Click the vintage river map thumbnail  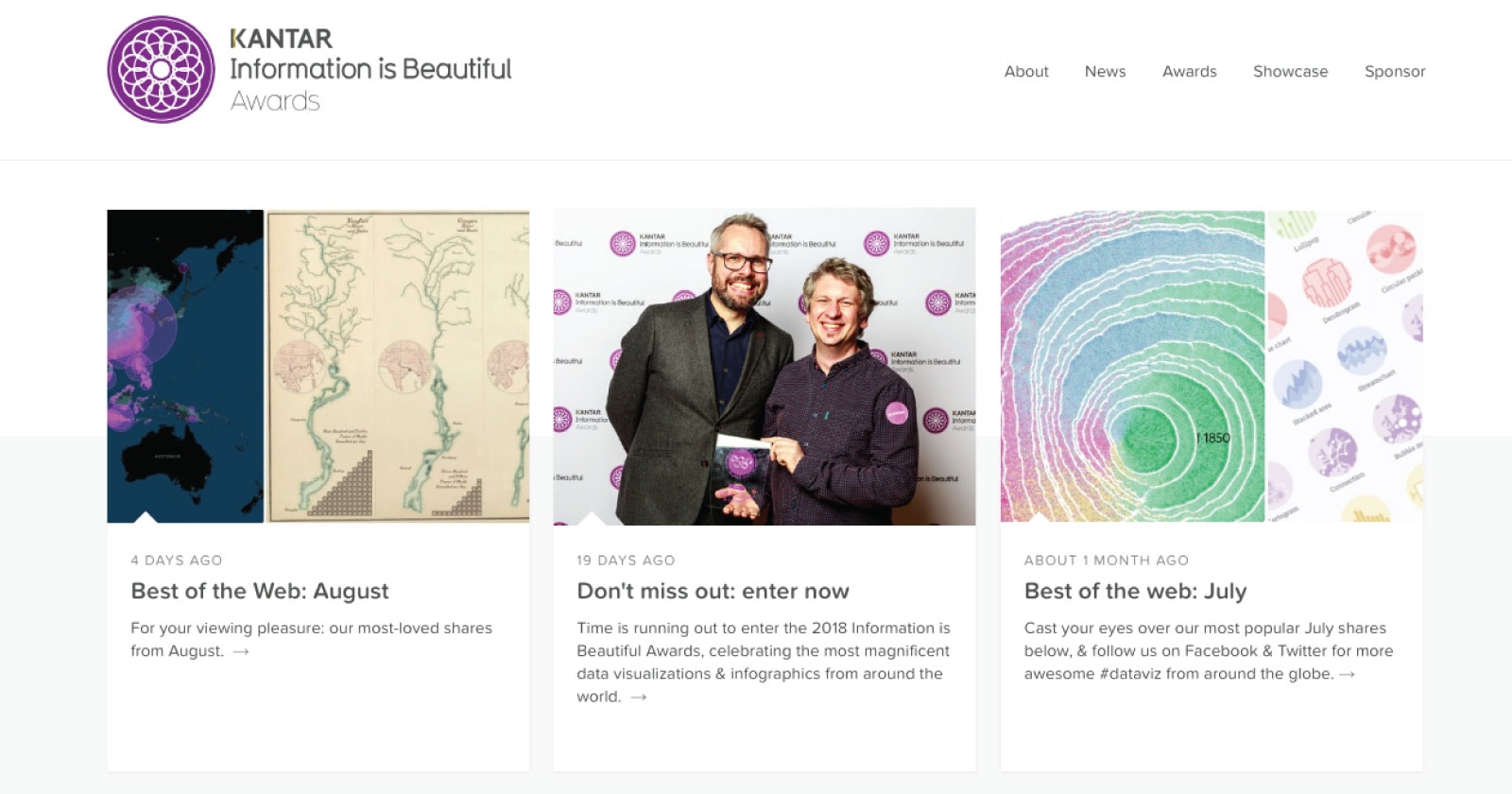[397, 364]
